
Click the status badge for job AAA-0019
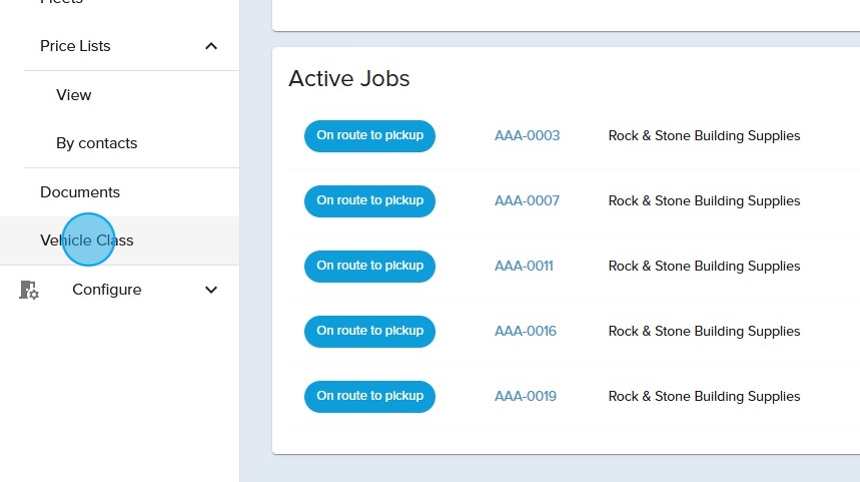370,396
